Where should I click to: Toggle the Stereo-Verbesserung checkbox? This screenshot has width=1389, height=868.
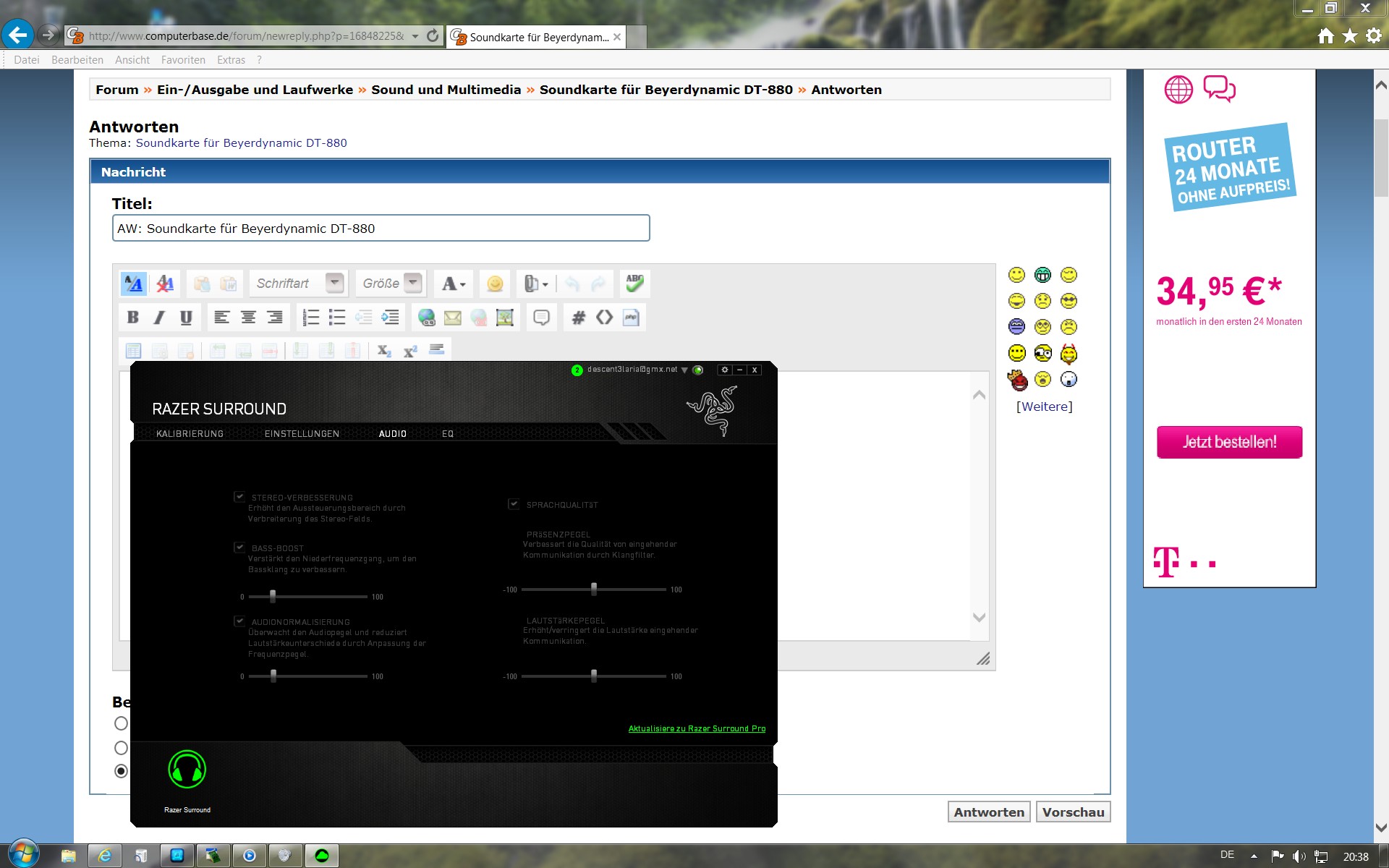[x=239, y=497]
